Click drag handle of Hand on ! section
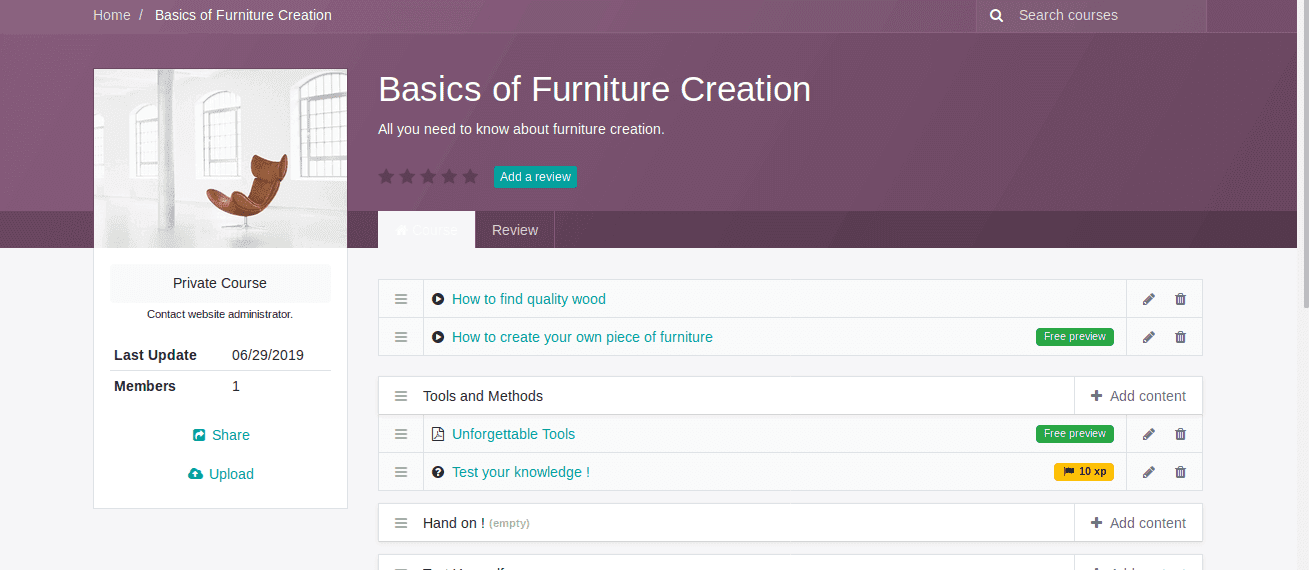This screenshot has width=1309, height=570. click(401, 523)
